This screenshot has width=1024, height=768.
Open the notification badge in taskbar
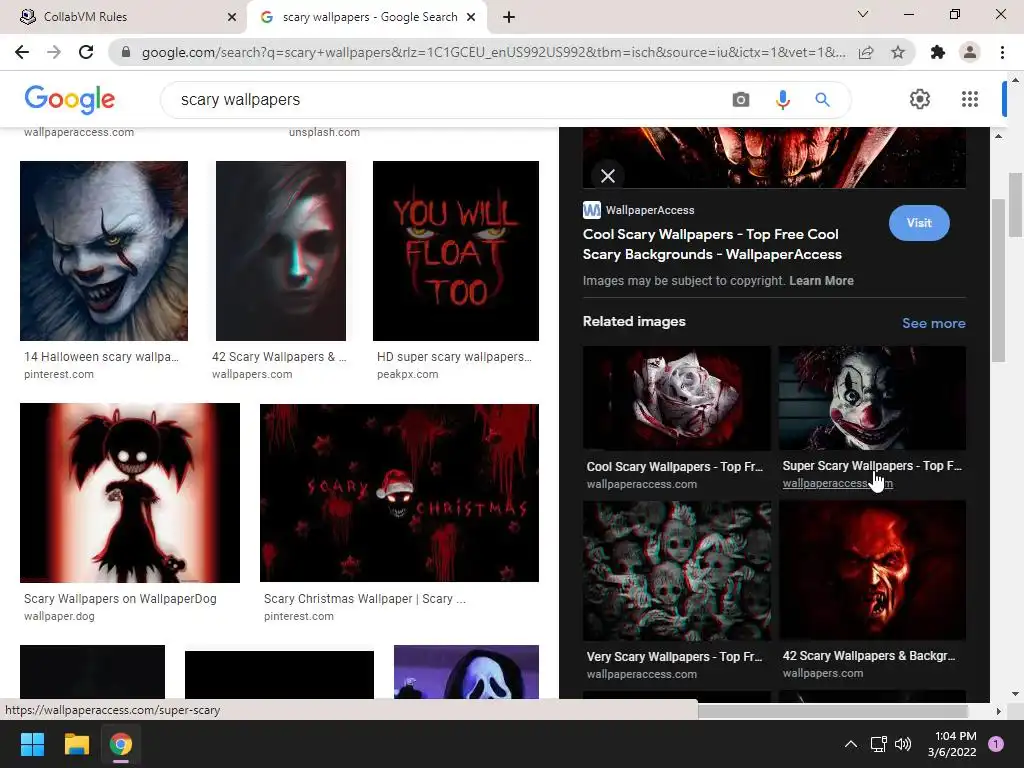tap(996, 743)
